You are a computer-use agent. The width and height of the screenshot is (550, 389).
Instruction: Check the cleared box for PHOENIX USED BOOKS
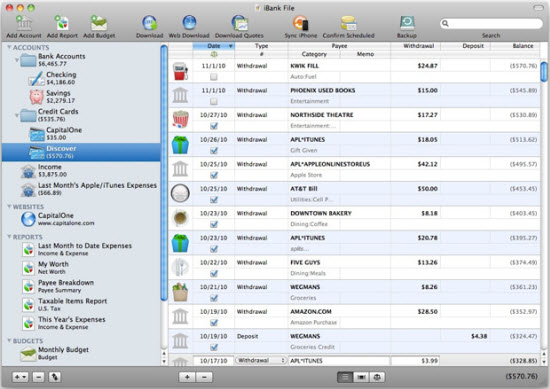coord(214,101)
